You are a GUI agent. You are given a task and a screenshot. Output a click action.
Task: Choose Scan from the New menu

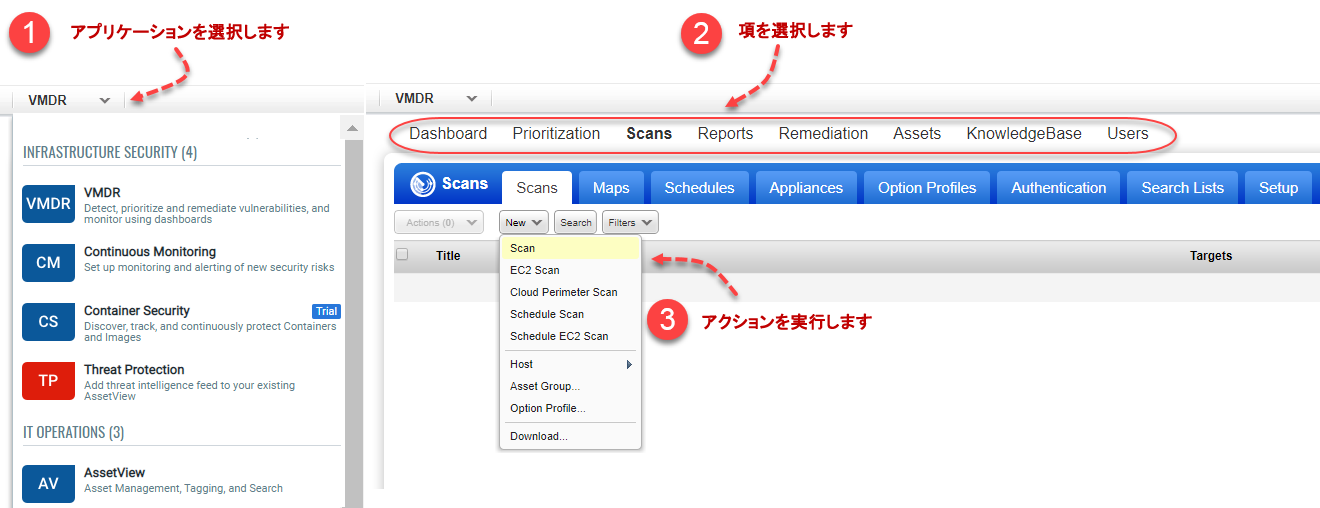click(570, 248)
